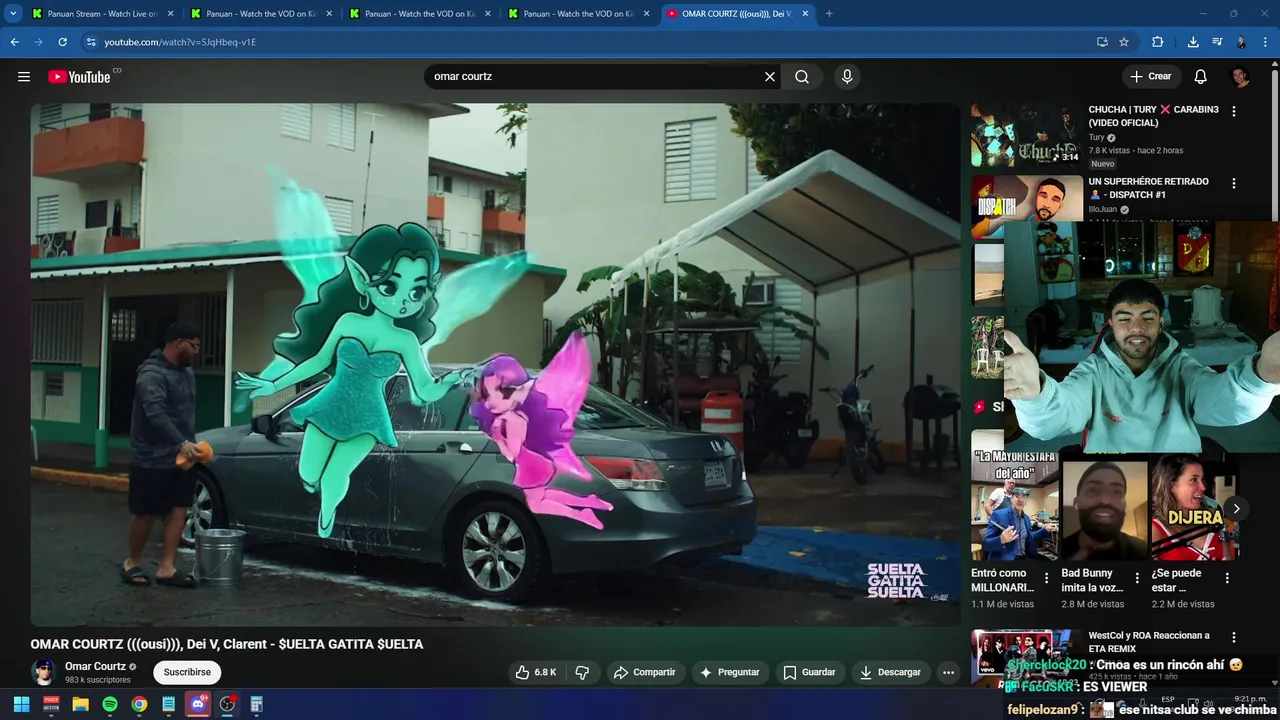Click the video player to pause
Image resolution: width=1280 pixels, height=720 pixels.
pos(495,365)
